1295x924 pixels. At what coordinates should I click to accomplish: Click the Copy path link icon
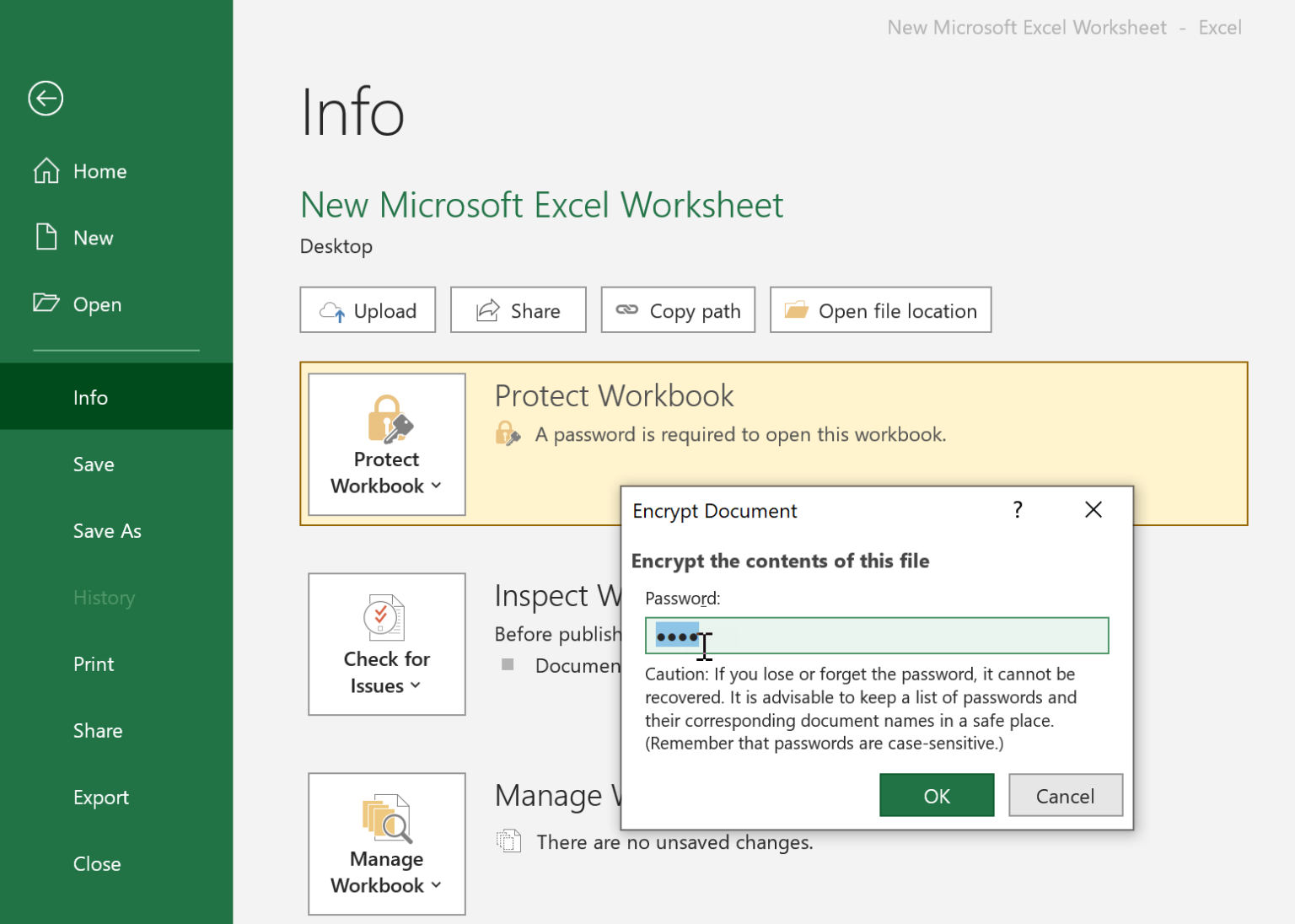pyautogui.click(x=627, y=309)
